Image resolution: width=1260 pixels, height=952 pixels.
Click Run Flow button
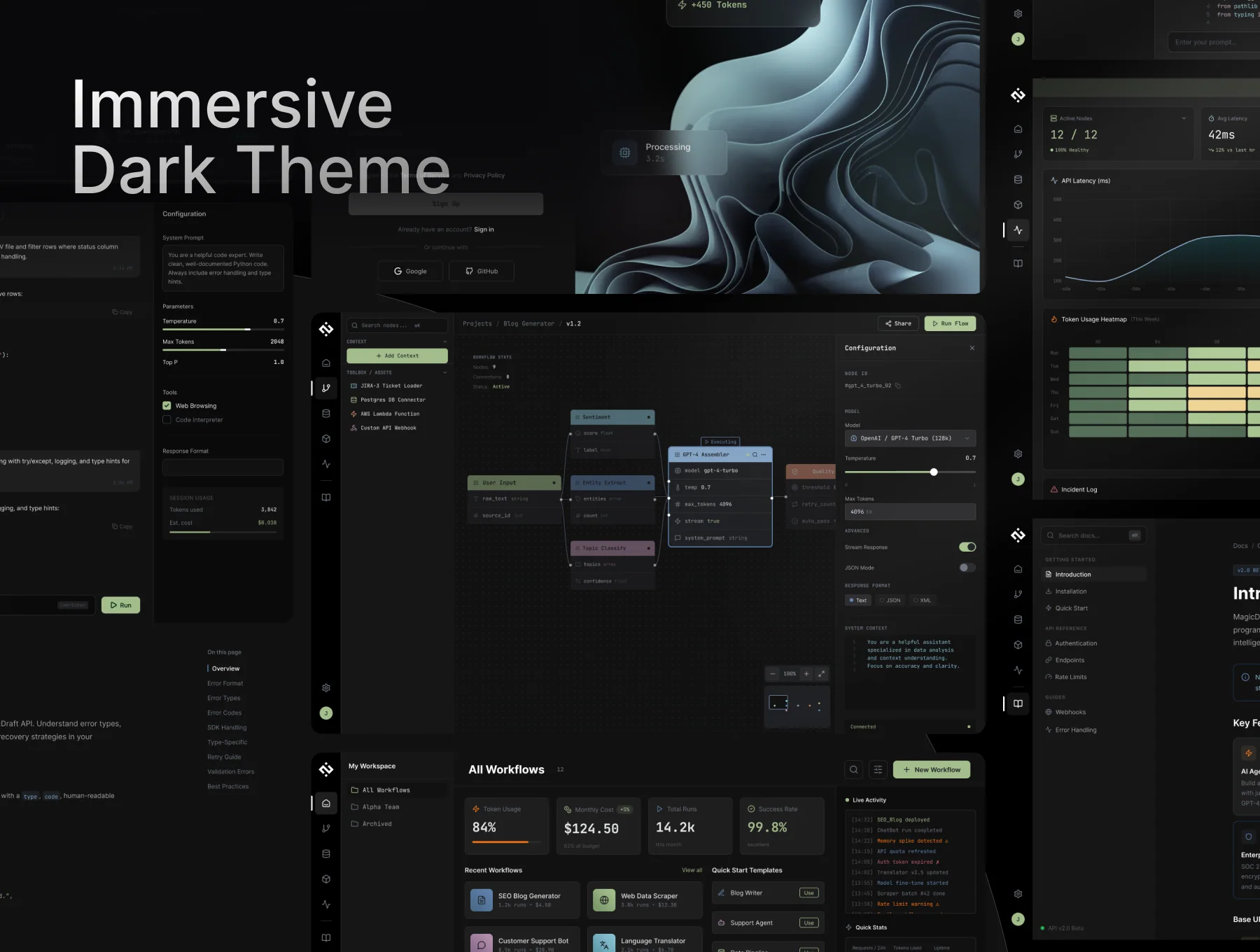(x=950, y=323)
